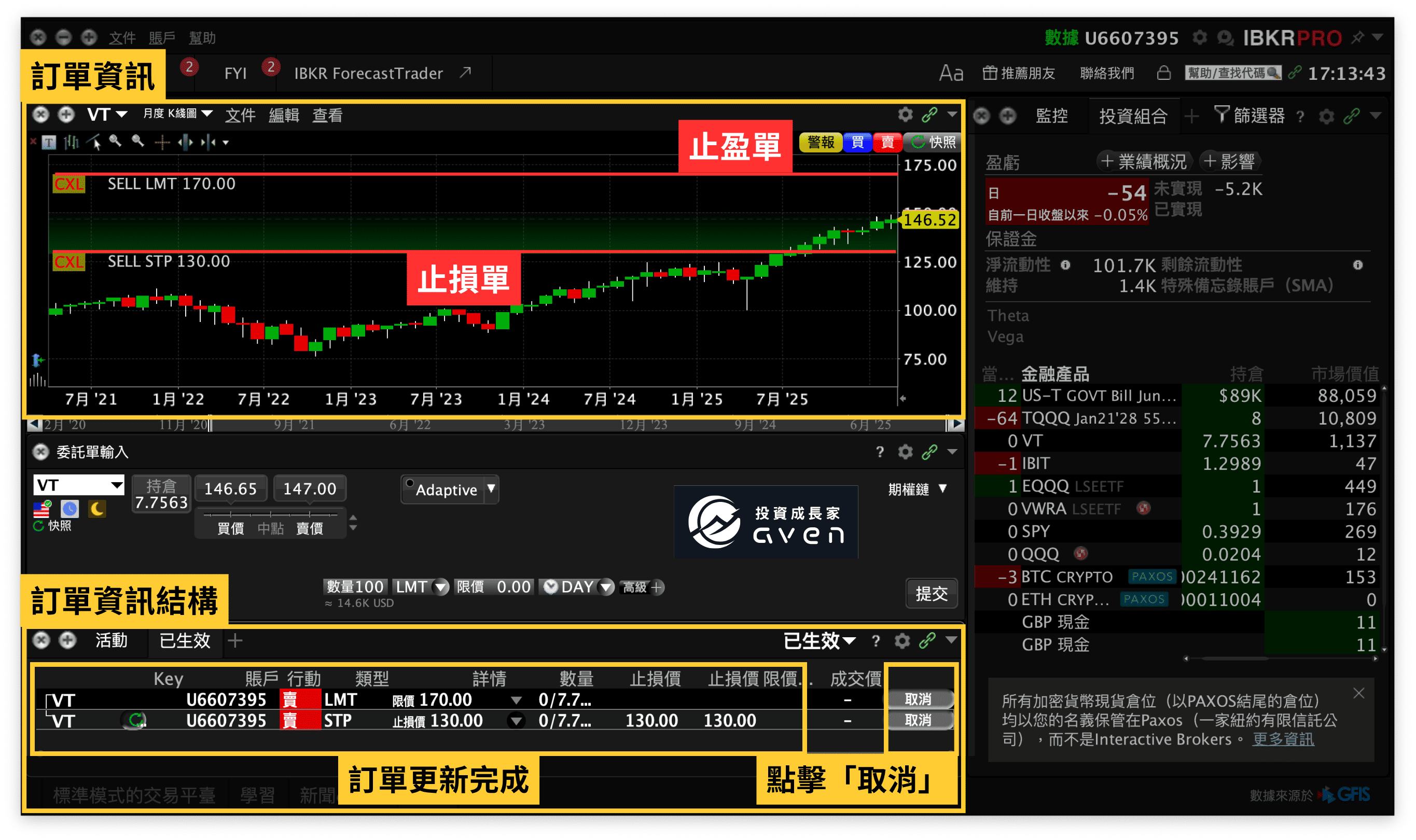Click the 警報 alert button above the chart
Viewport: 1416px width, 840px height.
click(x=820, y=142)
